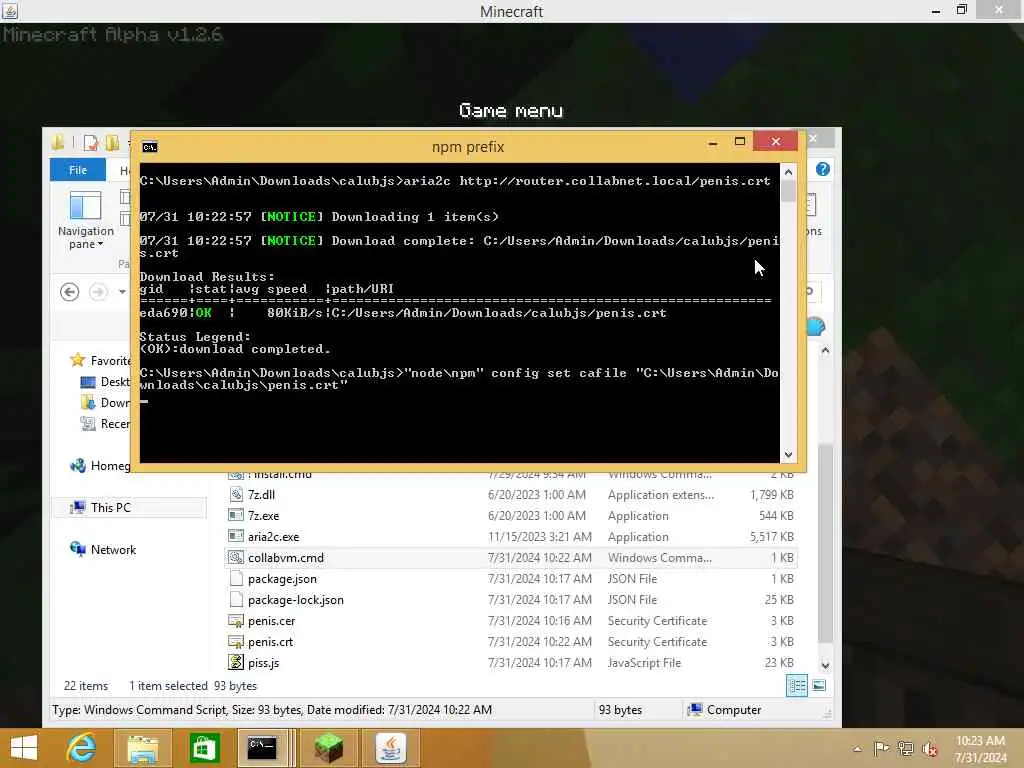Select Downloads in the navigation pane

click(106, 403)
